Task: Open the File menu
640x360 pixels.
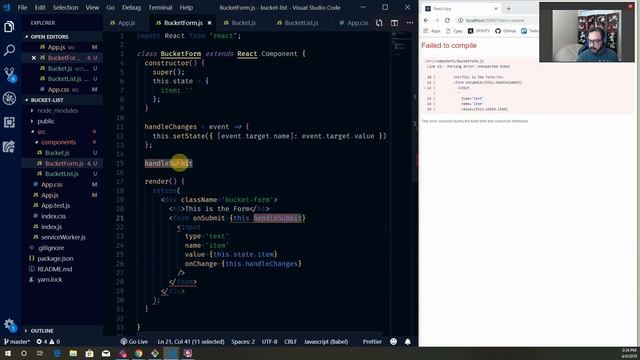Action: 22,7
